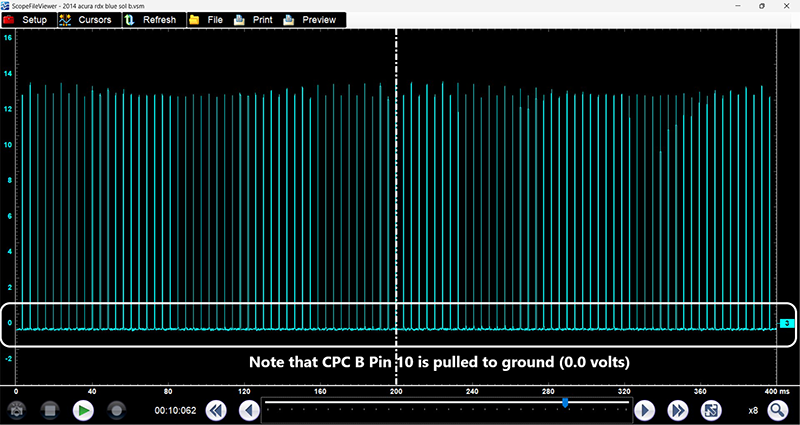Image resolution: width=800 pixels, height=425 pixels.
Task: Click the magnifying glass zoom icon
Action: (x=778, y=410)
